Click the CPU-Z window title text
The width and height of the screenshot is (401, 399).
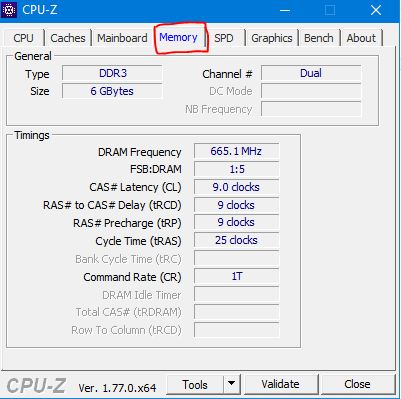[40, 10]
